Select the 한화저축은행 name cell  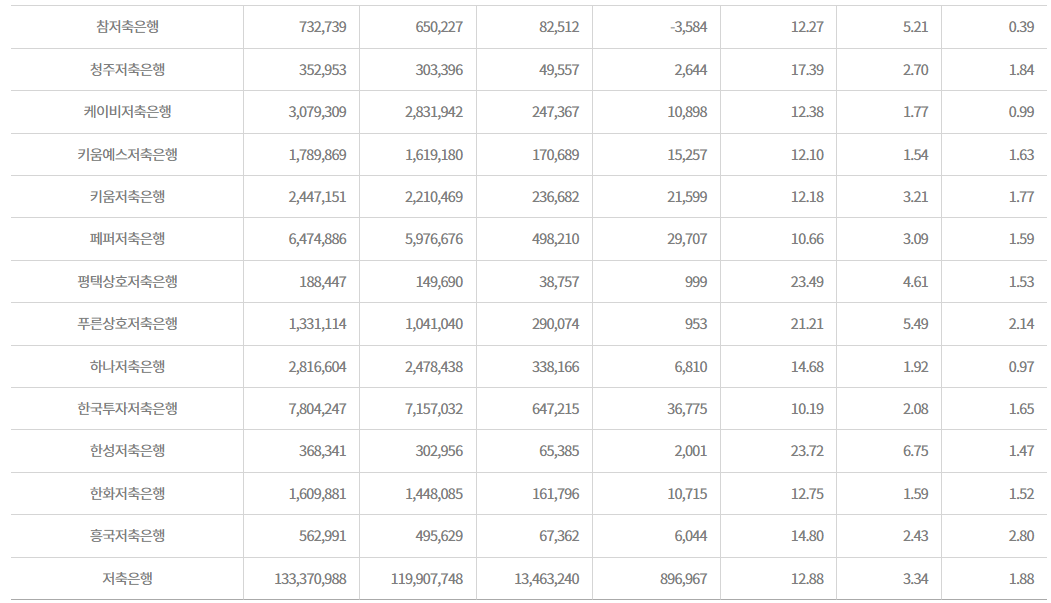(x=127, y=494)
